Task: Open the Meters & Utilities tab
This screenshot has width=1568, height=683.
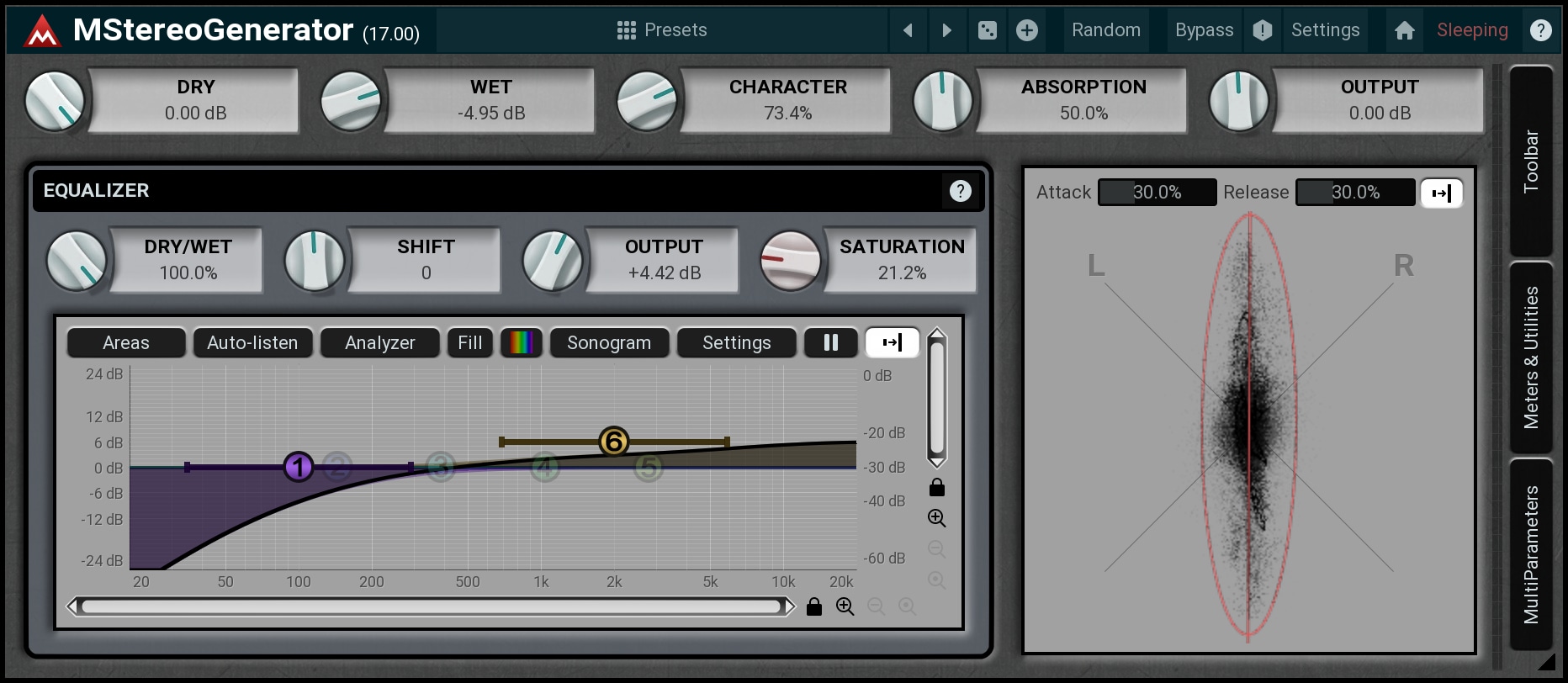Action: (x=1531, y=357)
